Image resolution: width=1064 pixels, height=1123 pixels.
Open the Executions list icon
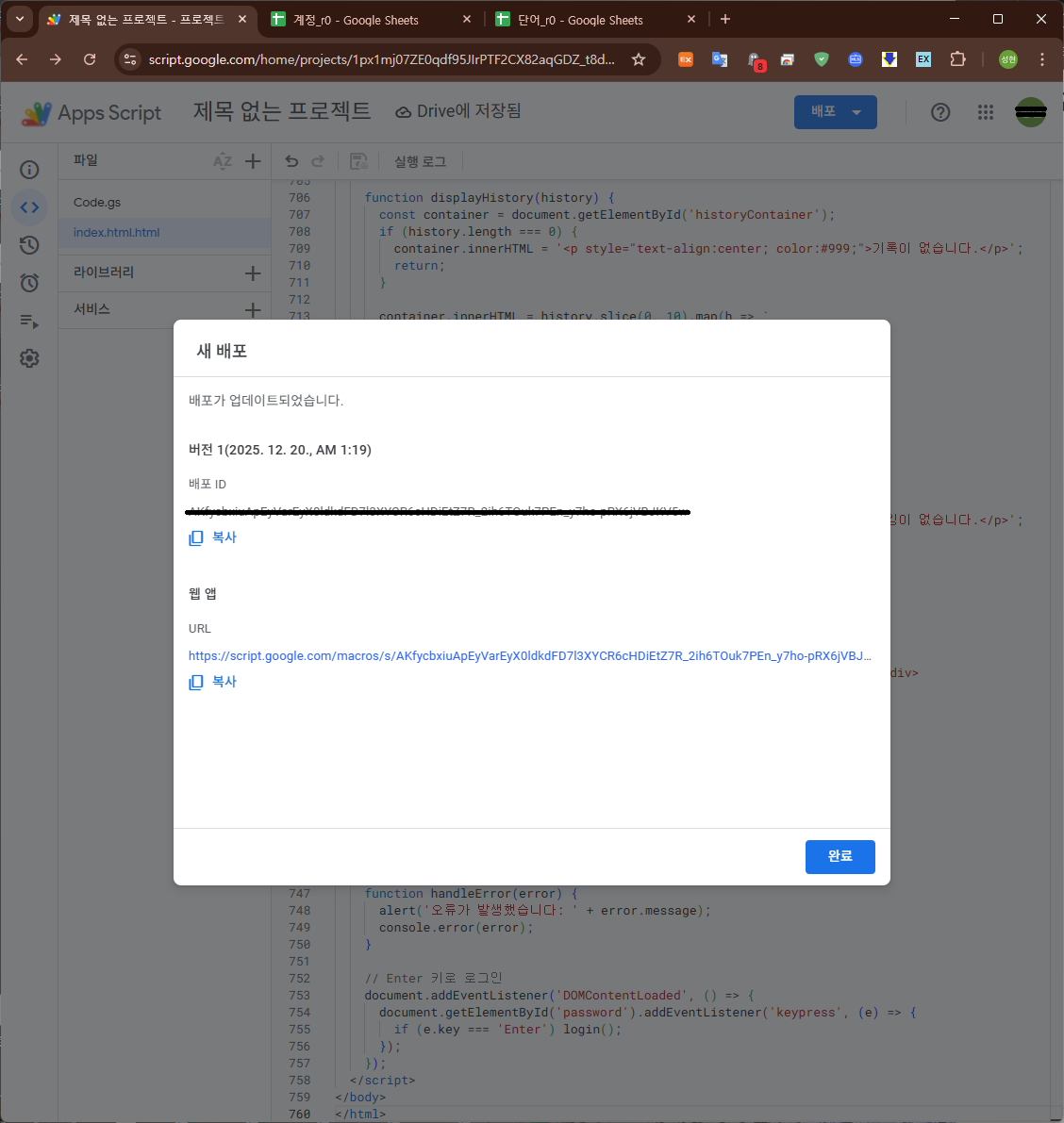coord(29,321)
